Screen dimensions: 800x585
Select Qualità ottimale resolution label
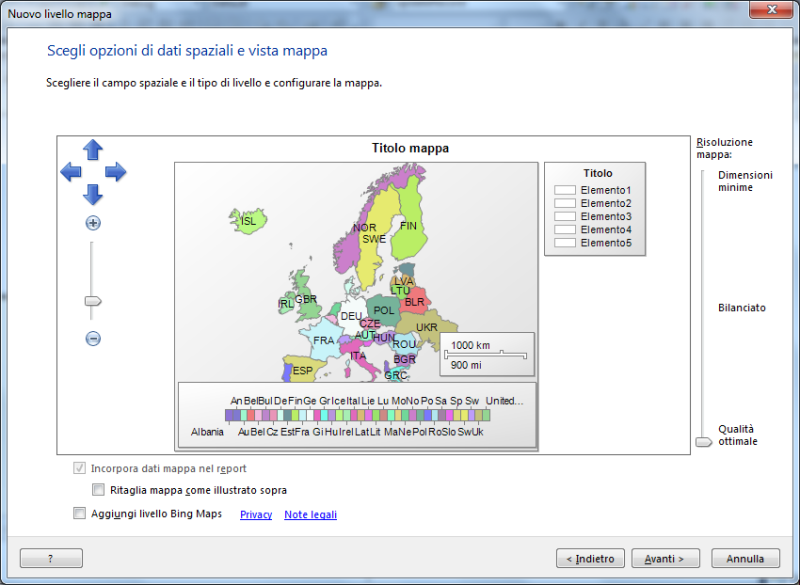click(x=738, y=435)
